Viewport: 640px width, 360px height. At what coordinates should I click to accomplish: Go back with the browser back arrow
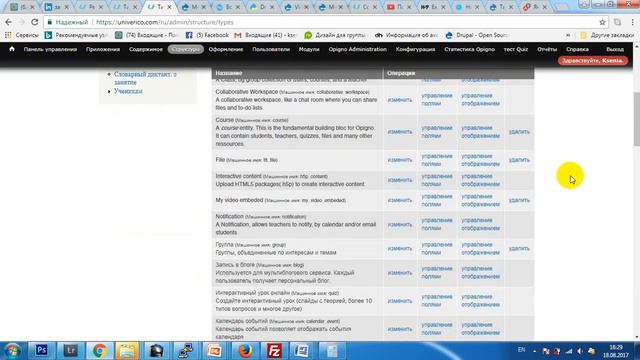(x=9, y=22)
